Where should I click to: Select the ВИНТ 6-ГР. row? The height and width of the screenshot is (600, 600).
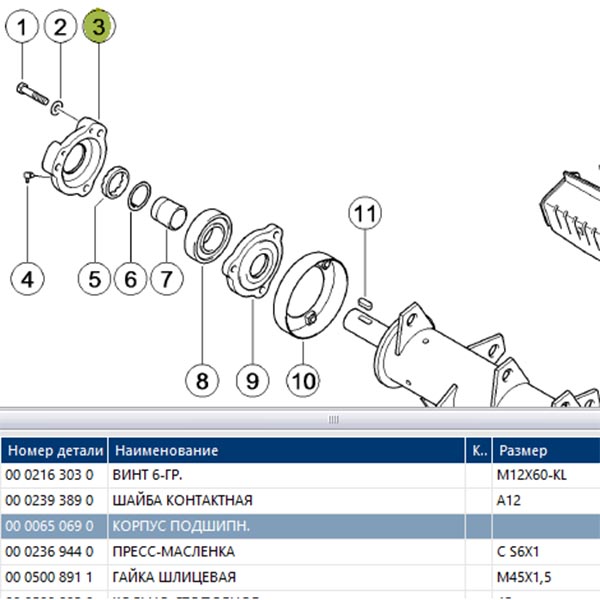[x=300, y=475]
